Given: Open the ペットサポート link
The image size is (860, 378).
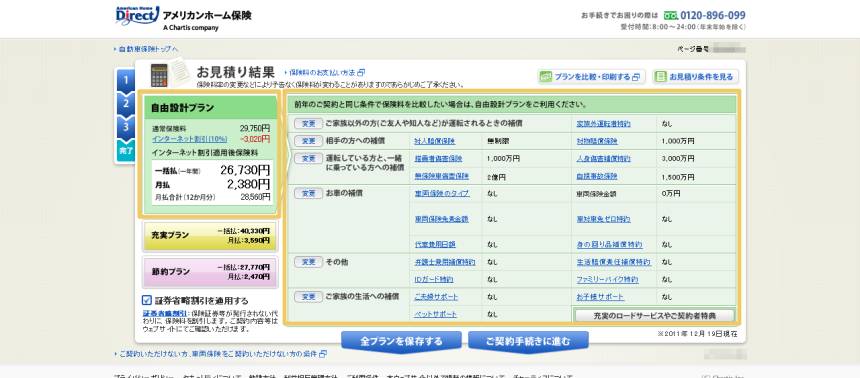Looking at the screenshot, I should pos(435,314).
